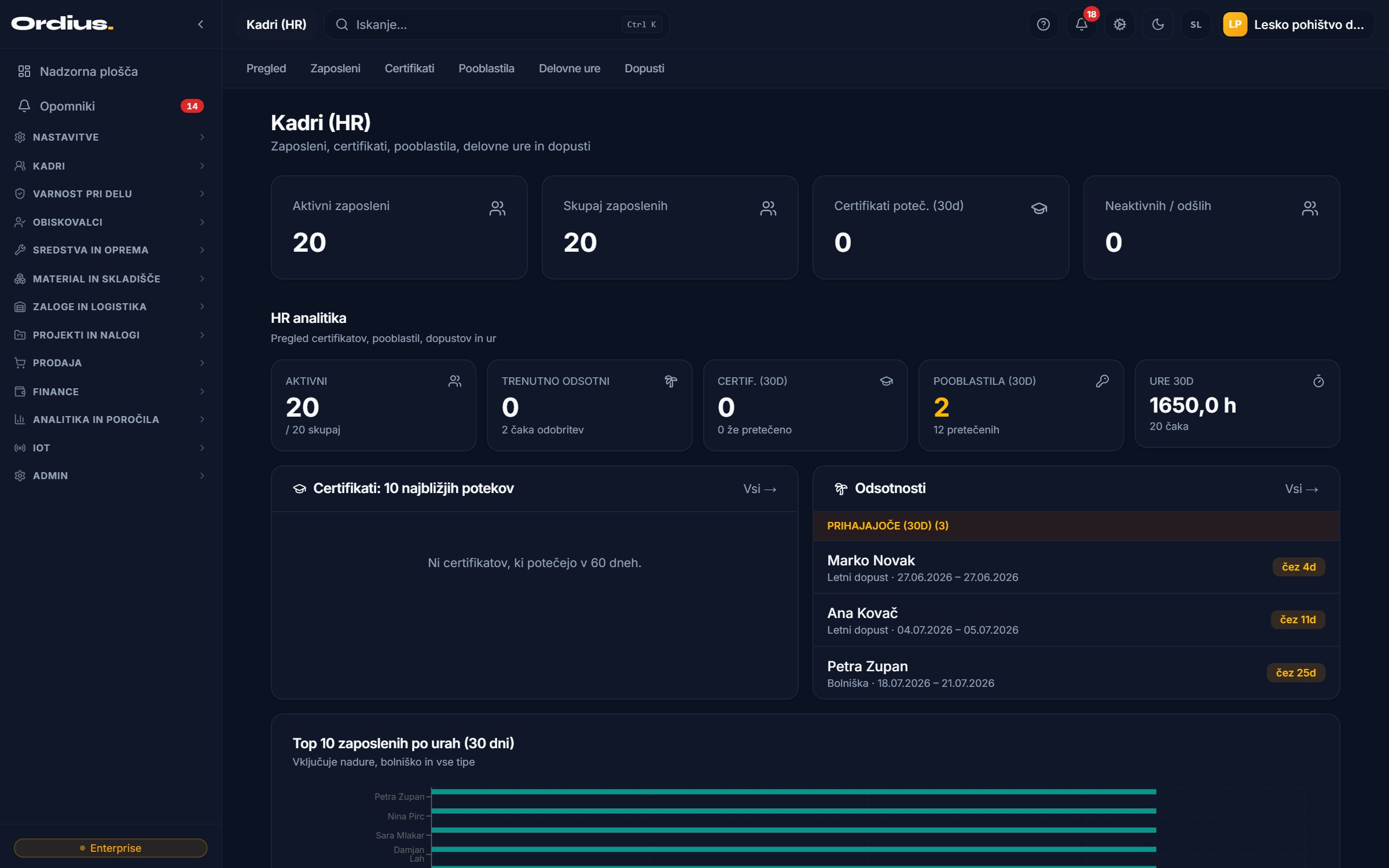Toggle dark mode with the moon icon
Viewport: 1389px width, 868px height.
click(1157, 24)
